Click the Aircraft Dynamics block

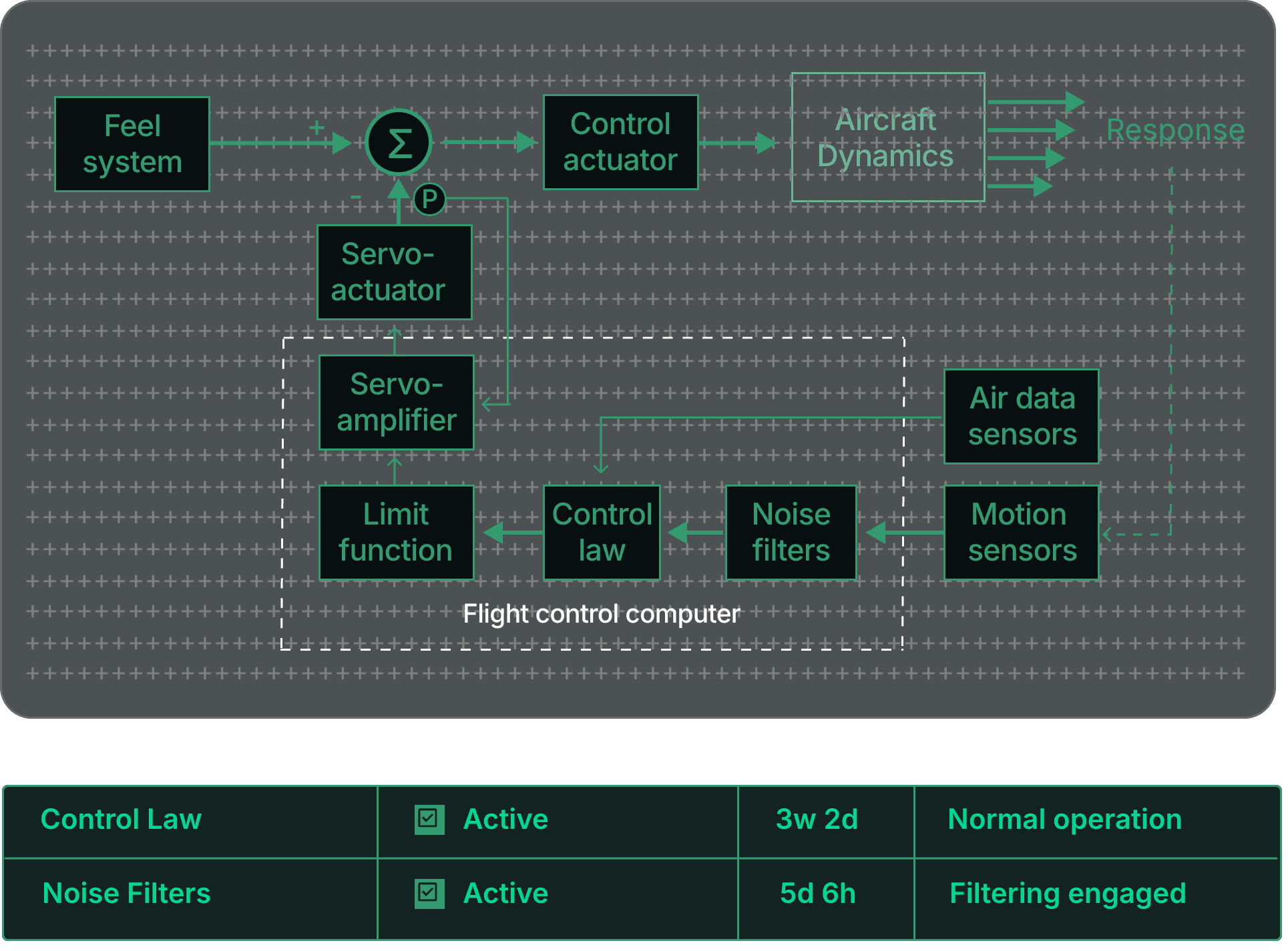pyautogui.click(x=887, y=137)
